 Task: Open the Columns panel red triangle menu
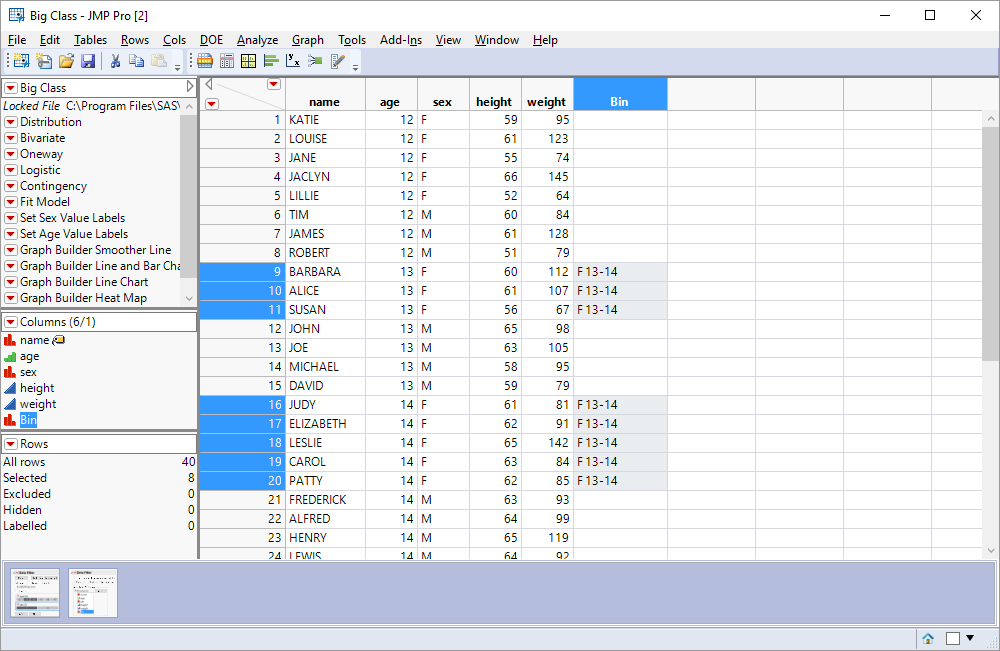coord(12,322)
